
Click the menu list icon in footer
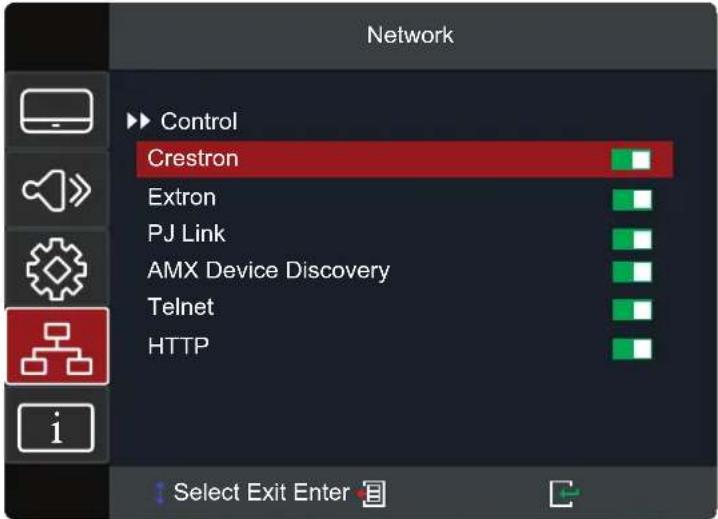click(372, 494)
